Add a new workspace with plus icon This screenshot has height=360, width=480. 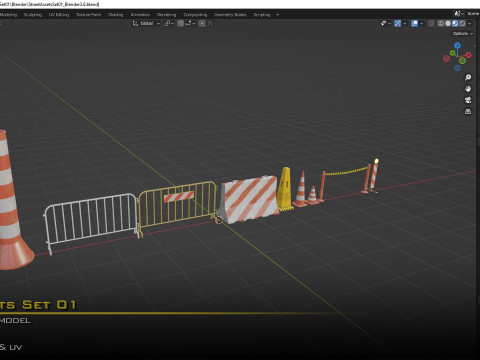coord(277,15)
